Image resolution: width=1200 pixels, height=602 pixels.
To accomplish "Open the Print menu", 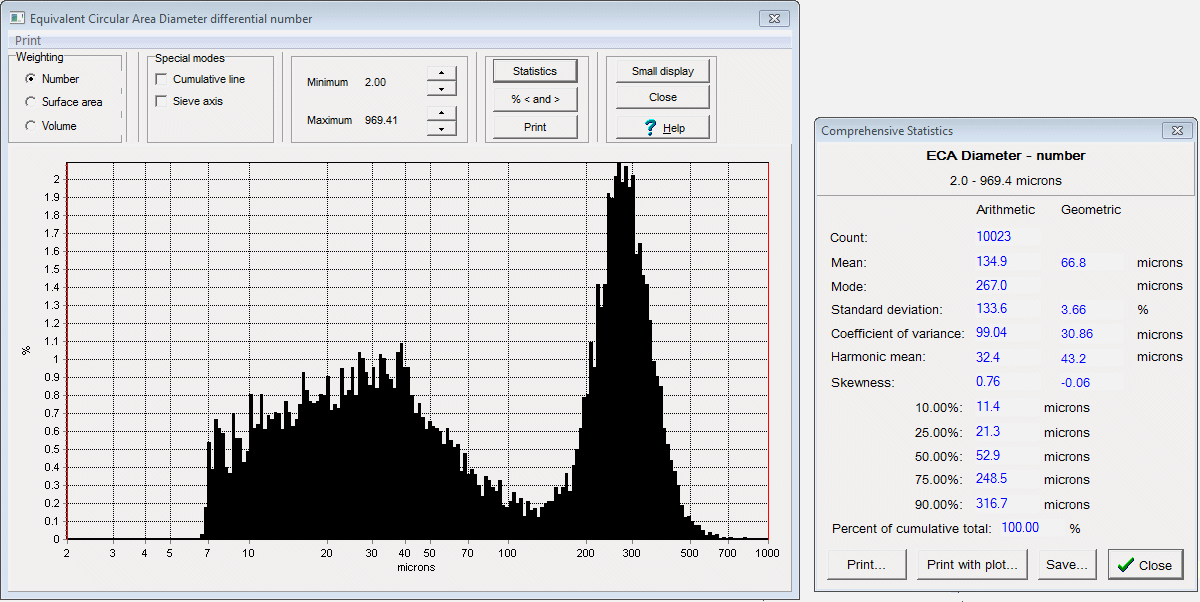I will tap(28, 41).
